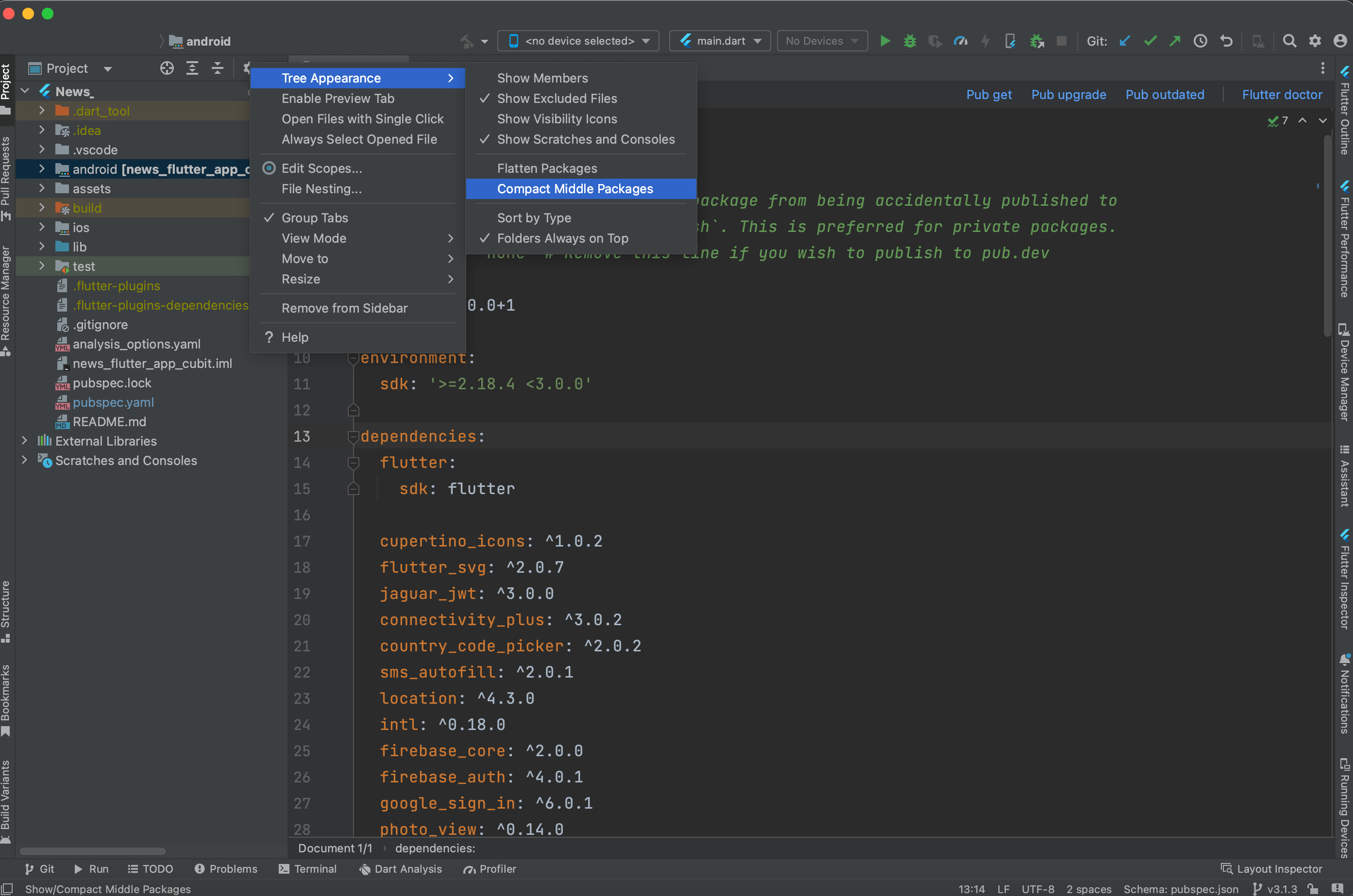The image size is (1353, 896).
Task: Expand the lib folder
Action: pos(42,247)
